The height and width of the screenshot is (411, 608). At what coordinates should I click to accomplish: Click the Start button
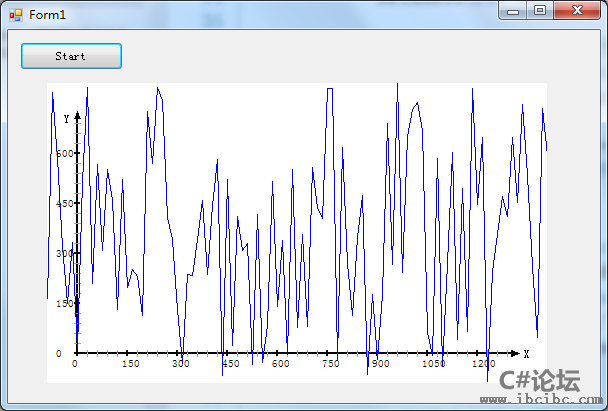[x=71, y=56]
